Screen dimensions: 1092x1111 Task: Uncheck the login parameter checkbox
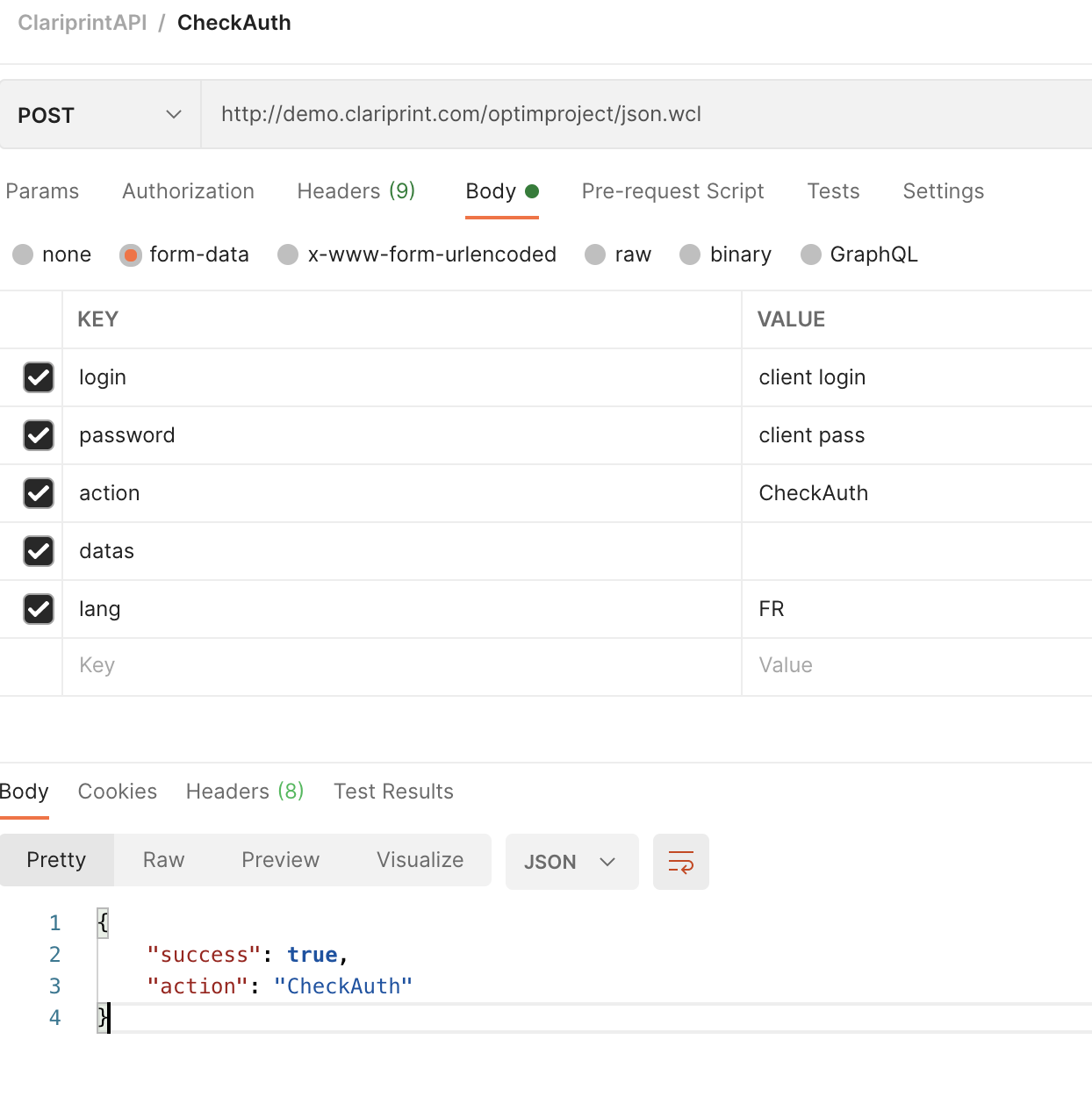pos(39,377)
